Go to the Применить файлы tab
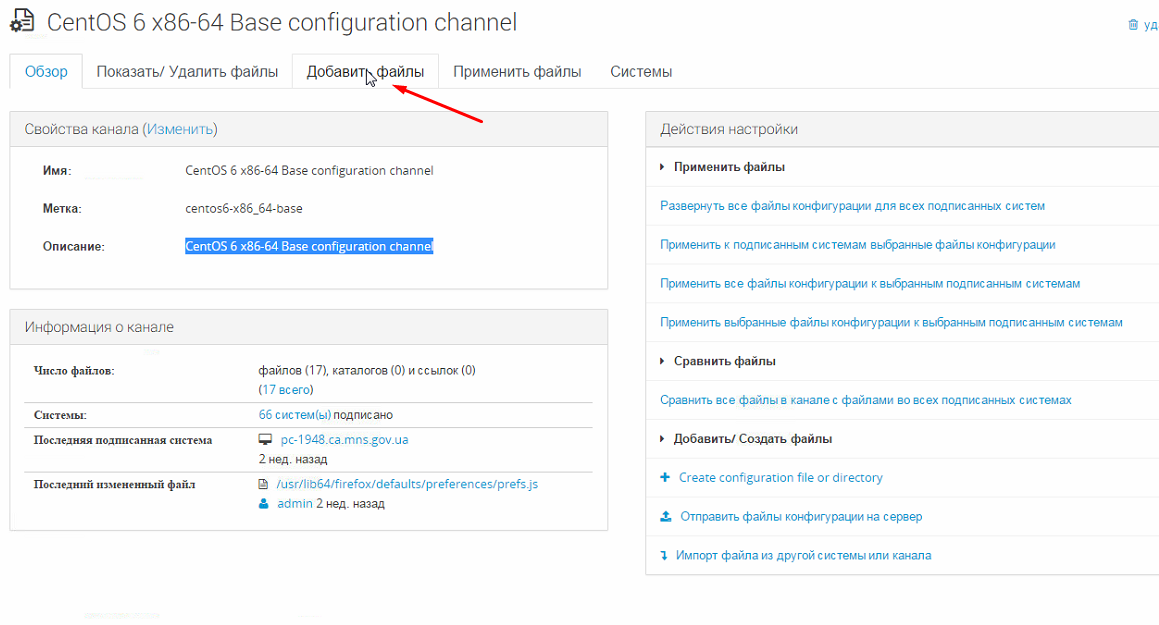This screenshot has height=625, width=1159. (x=517, y=72)
